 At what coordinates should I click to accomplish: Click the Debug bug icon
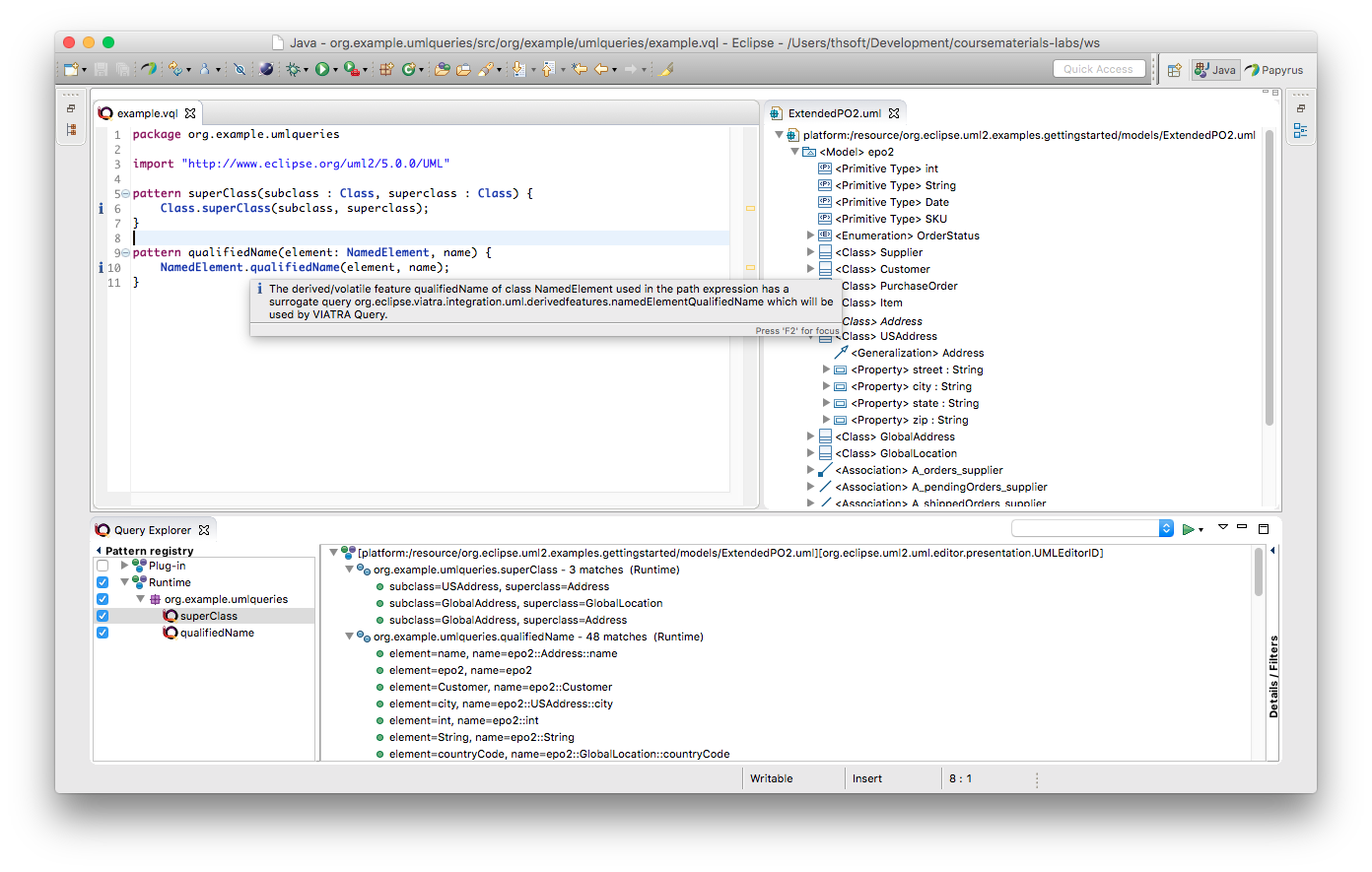(x=293, y=69)
